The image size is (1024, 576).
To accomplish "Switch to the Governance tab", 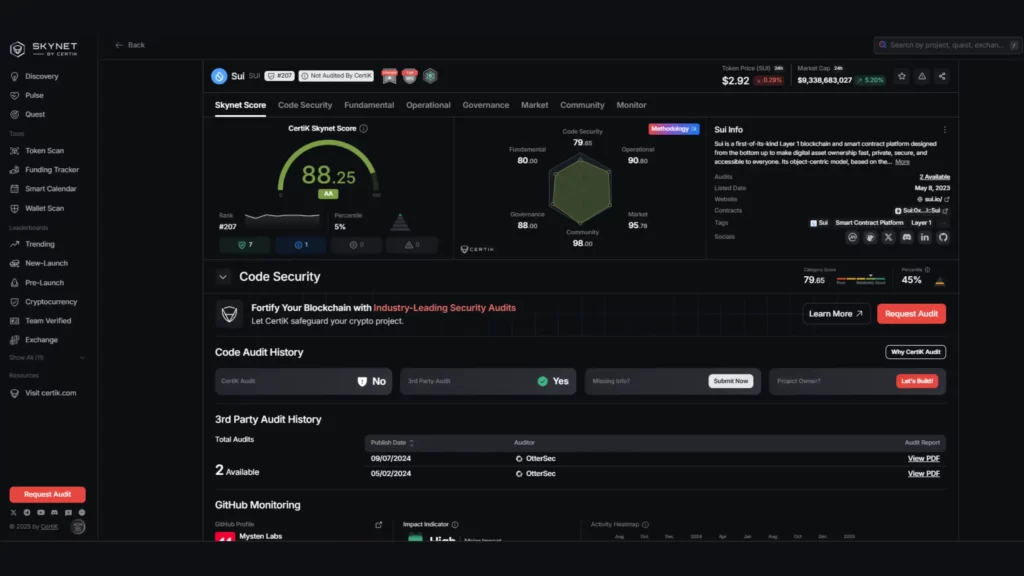I will pos(485,105).
